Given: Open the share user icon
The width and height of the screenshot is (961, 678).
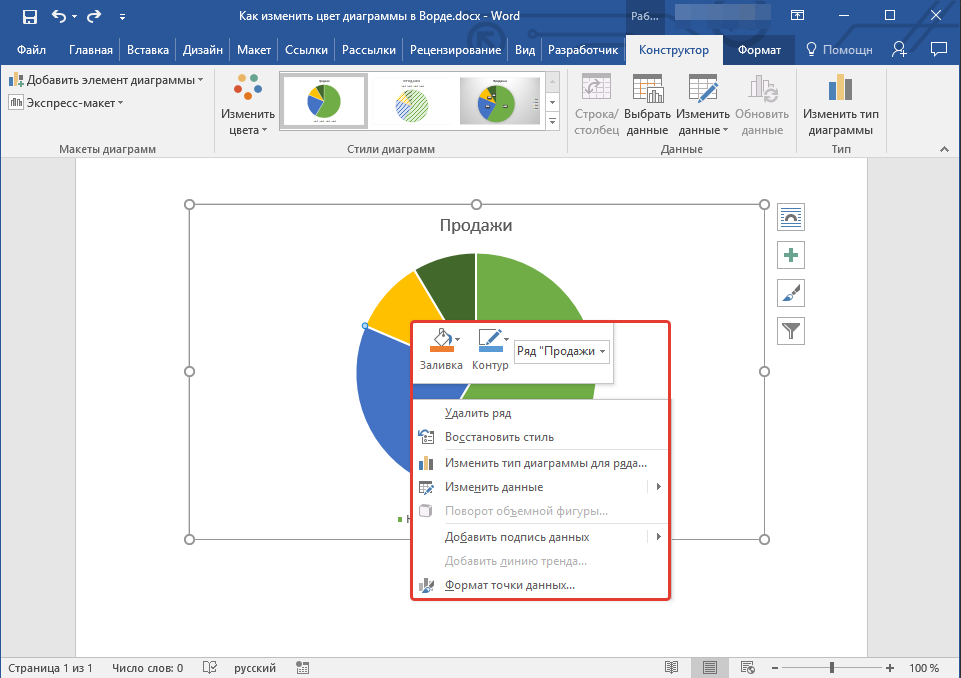Looking at the screenshot, I should tap(900, 50).
